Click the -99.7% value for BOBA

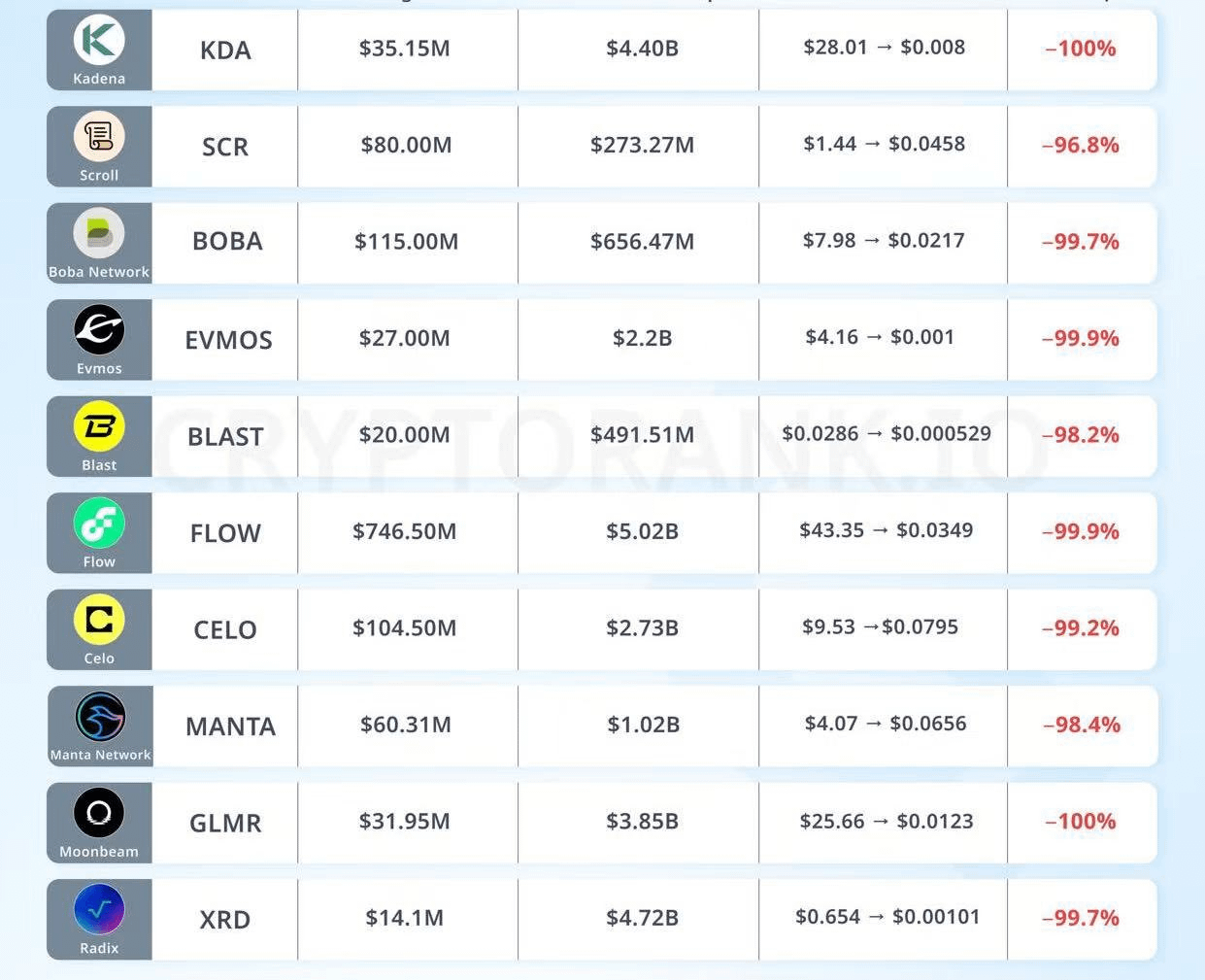pos(1080,242)
